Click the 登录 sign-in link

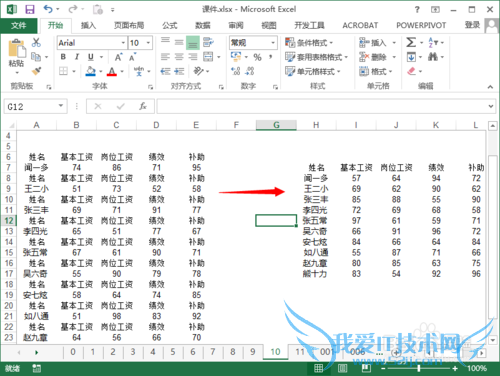[x=472, y=25]
